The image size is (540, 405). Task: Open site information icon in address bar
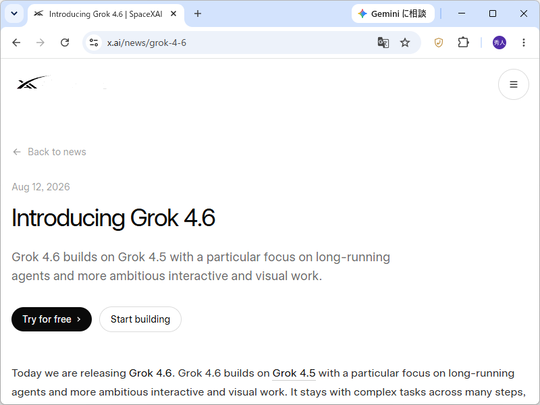tap(94, 43)
